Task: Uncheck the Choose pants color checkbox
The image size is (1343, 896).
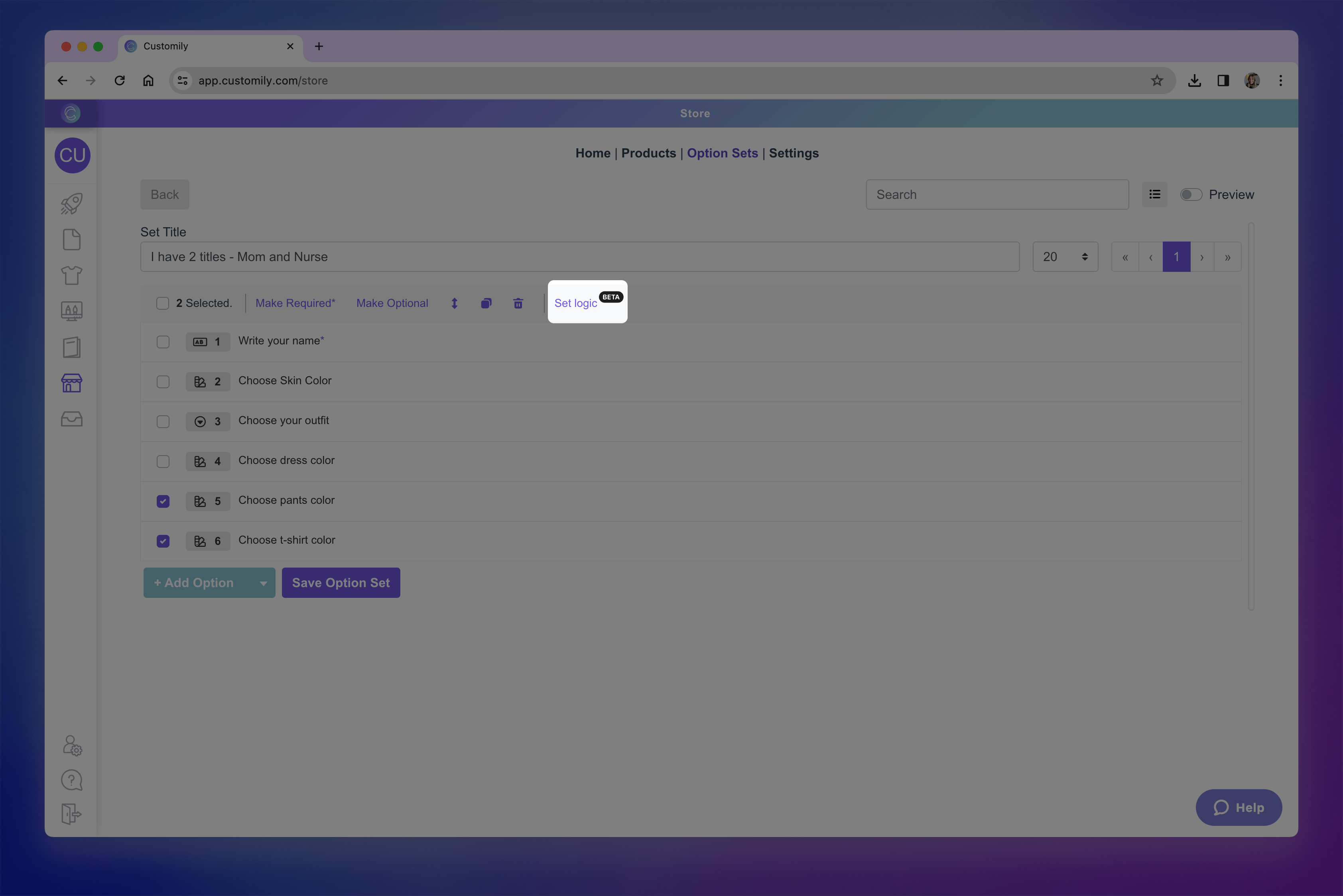Action: tap(163, 501)
